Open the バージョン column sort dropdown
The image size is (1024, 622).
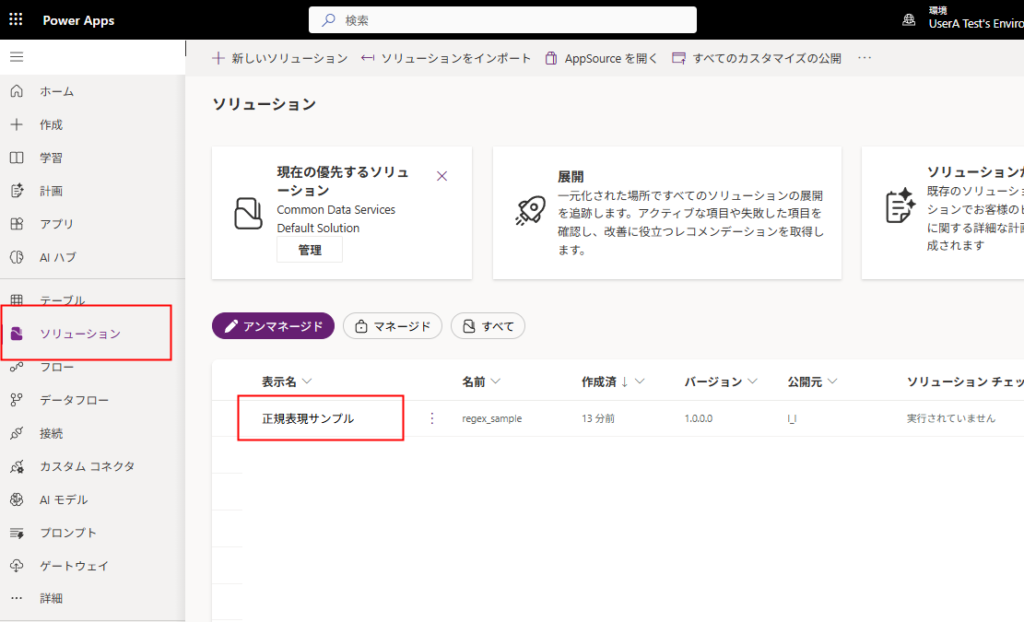coord(752,382)
